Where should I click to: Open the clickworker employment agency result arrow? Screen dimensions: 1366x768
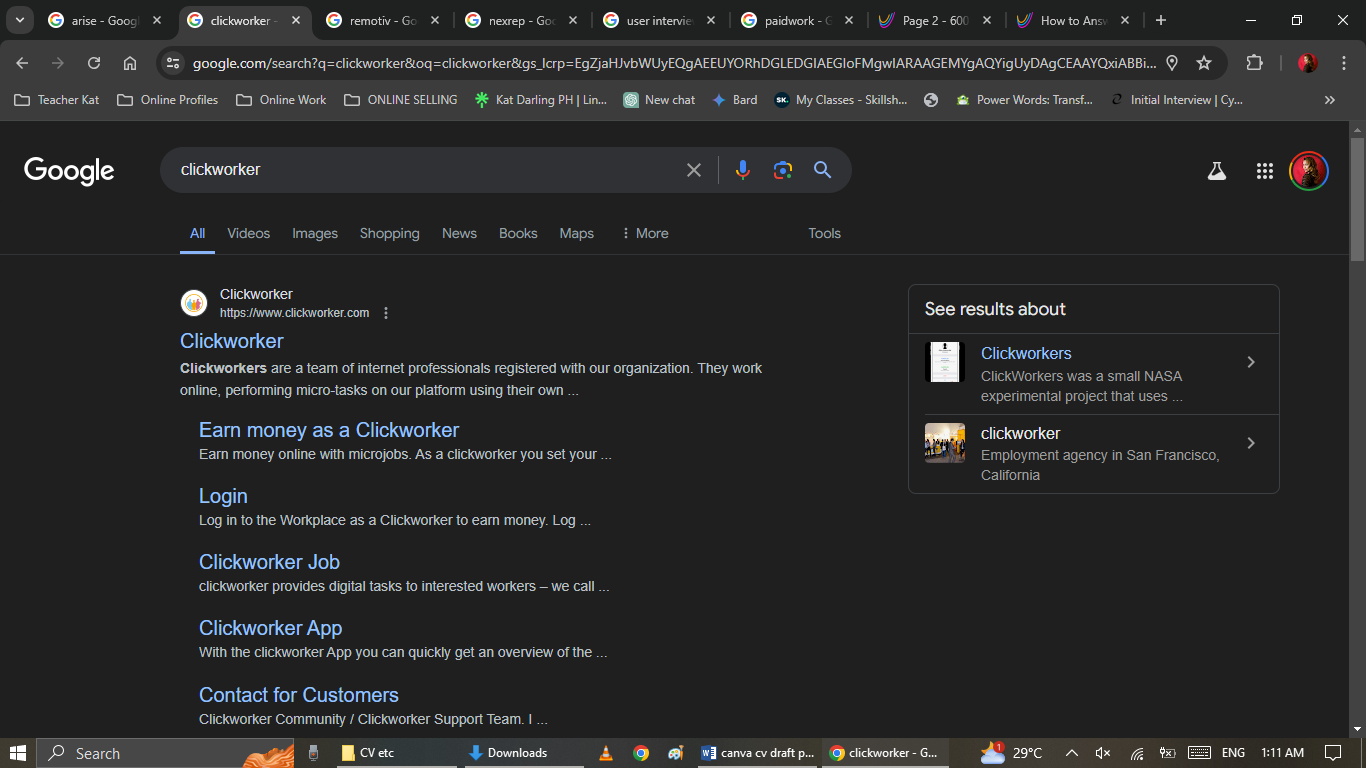point(1251,443)
